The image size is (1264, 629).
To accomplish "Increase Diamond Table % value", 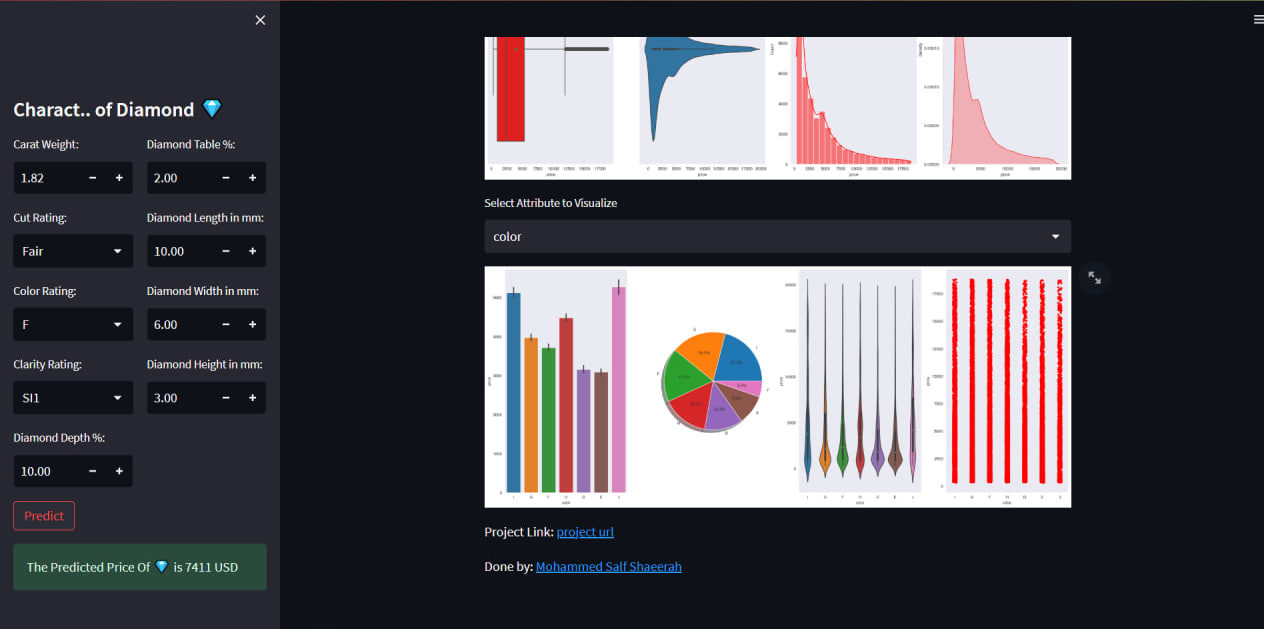I will point(253,177).
